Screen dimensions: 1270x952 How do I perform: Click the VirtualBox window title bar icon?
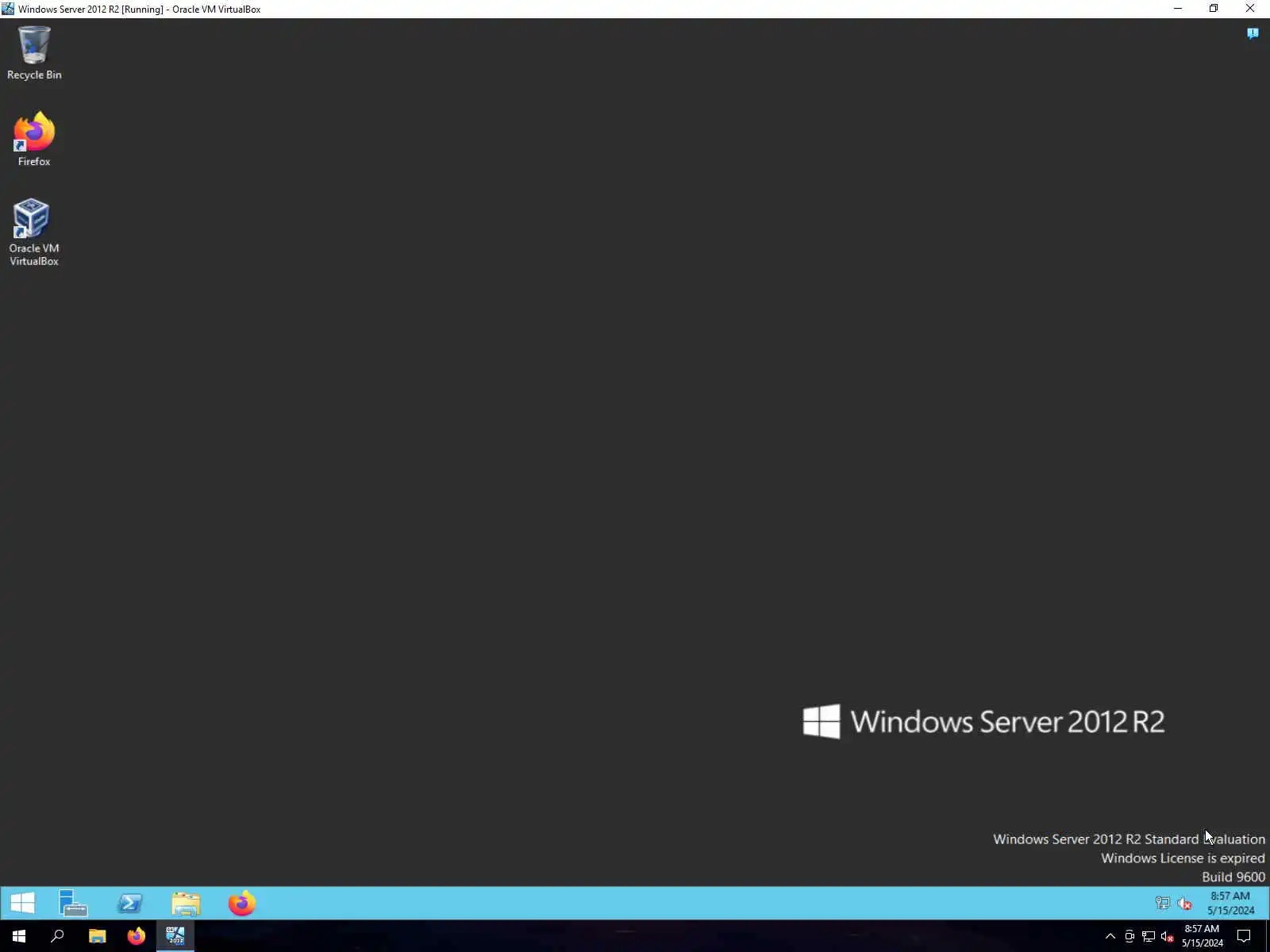[8, 9]
